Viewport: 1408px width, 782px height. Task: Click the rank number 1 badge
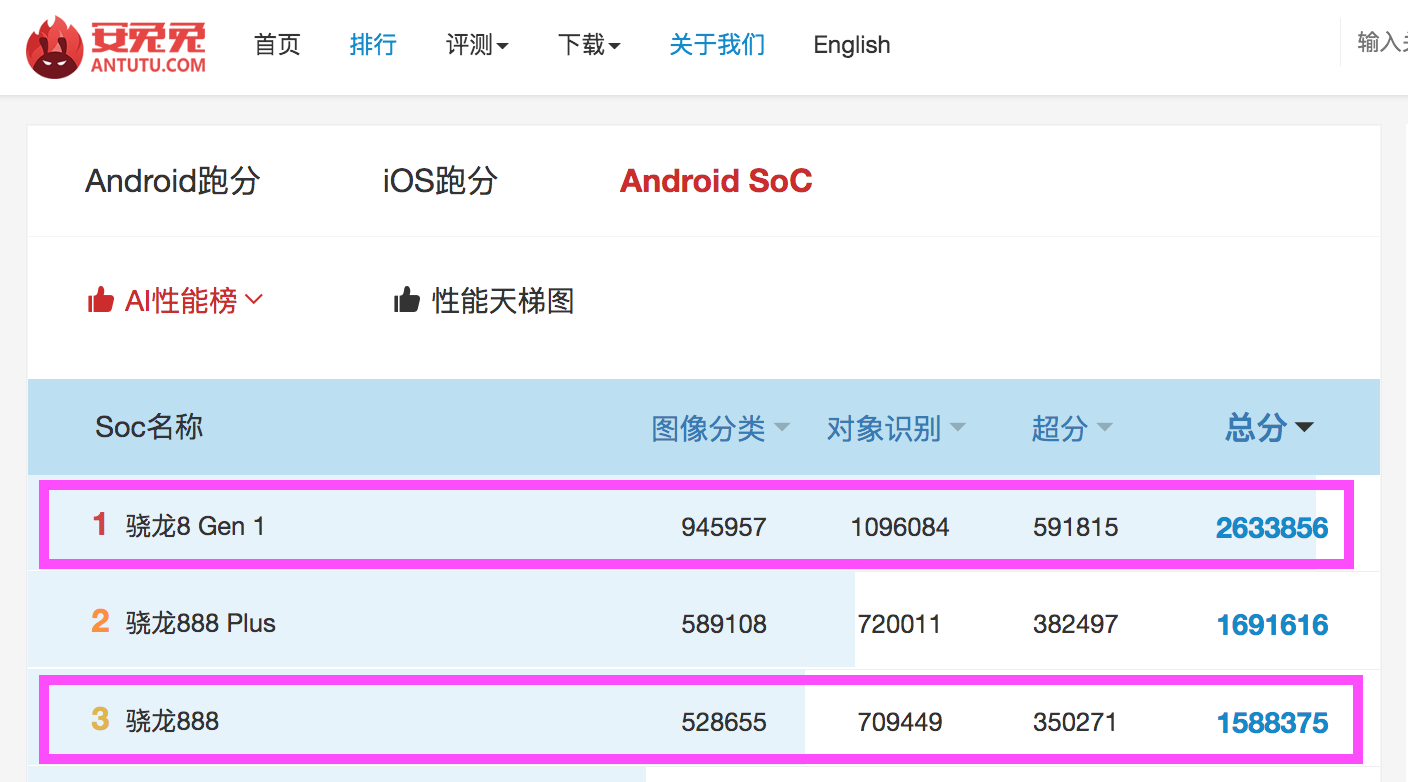pyautogui.click(x=99, y=524)
